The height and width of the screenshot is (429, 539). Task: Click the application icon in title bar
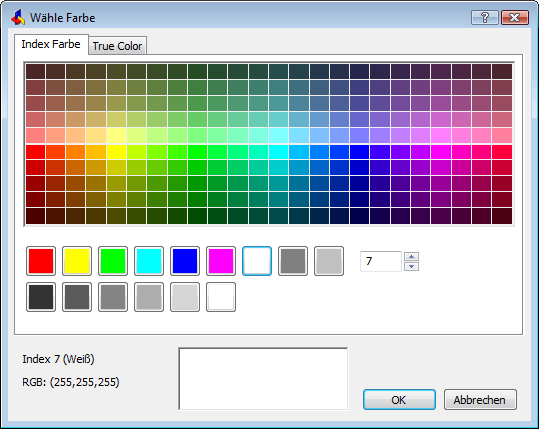[x=18, y=18]
